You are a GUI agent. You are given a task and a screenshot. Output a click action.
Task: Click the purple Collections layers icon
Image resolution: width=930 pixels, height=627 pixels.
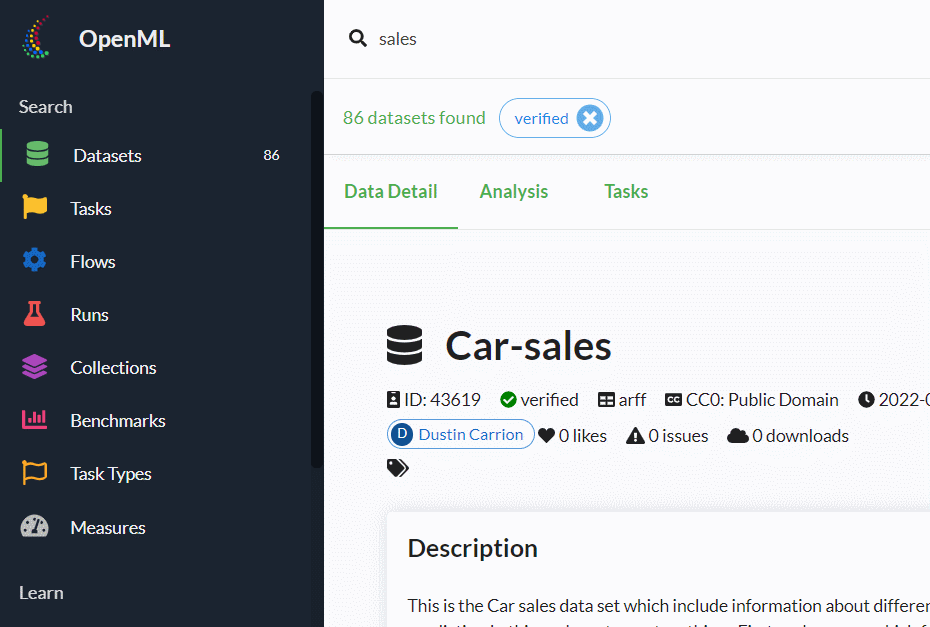[35, 367]
